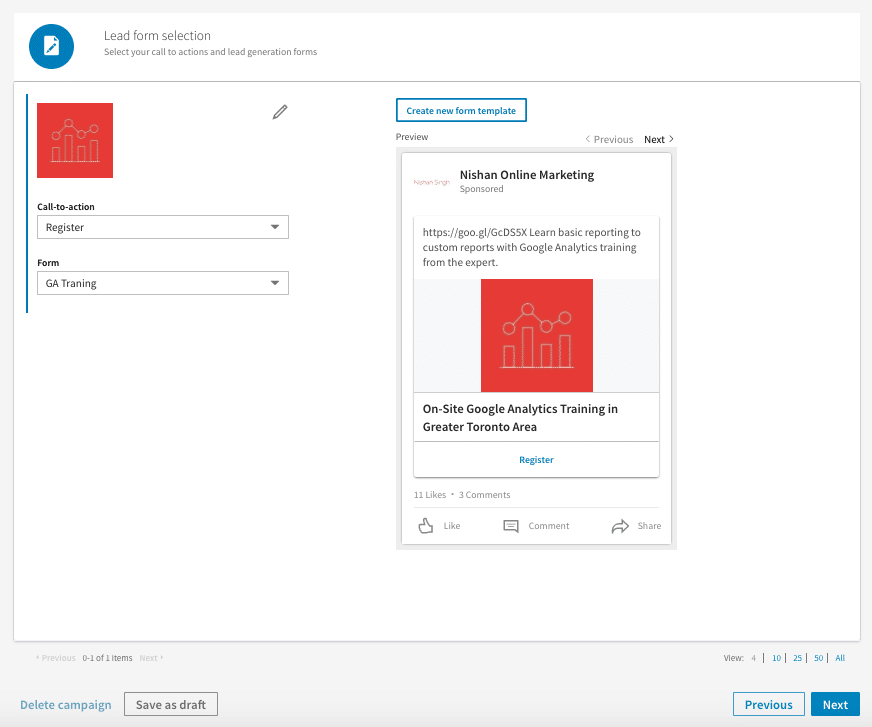Click Delete campaign link
Viewport: 872px width, 727px height.
[x=66, y=705]
